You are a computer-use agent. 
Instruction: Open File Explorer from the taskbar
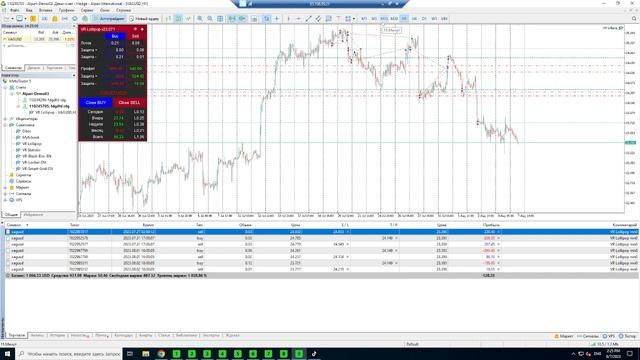pos(146,354)
